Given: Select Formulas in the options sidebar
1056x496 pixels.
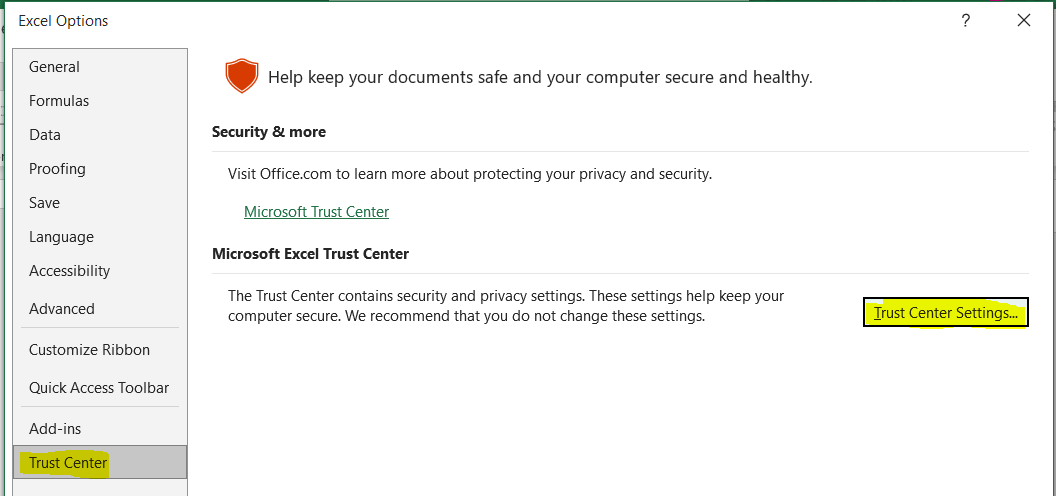Looking at the screenshot, I should 59,101.
